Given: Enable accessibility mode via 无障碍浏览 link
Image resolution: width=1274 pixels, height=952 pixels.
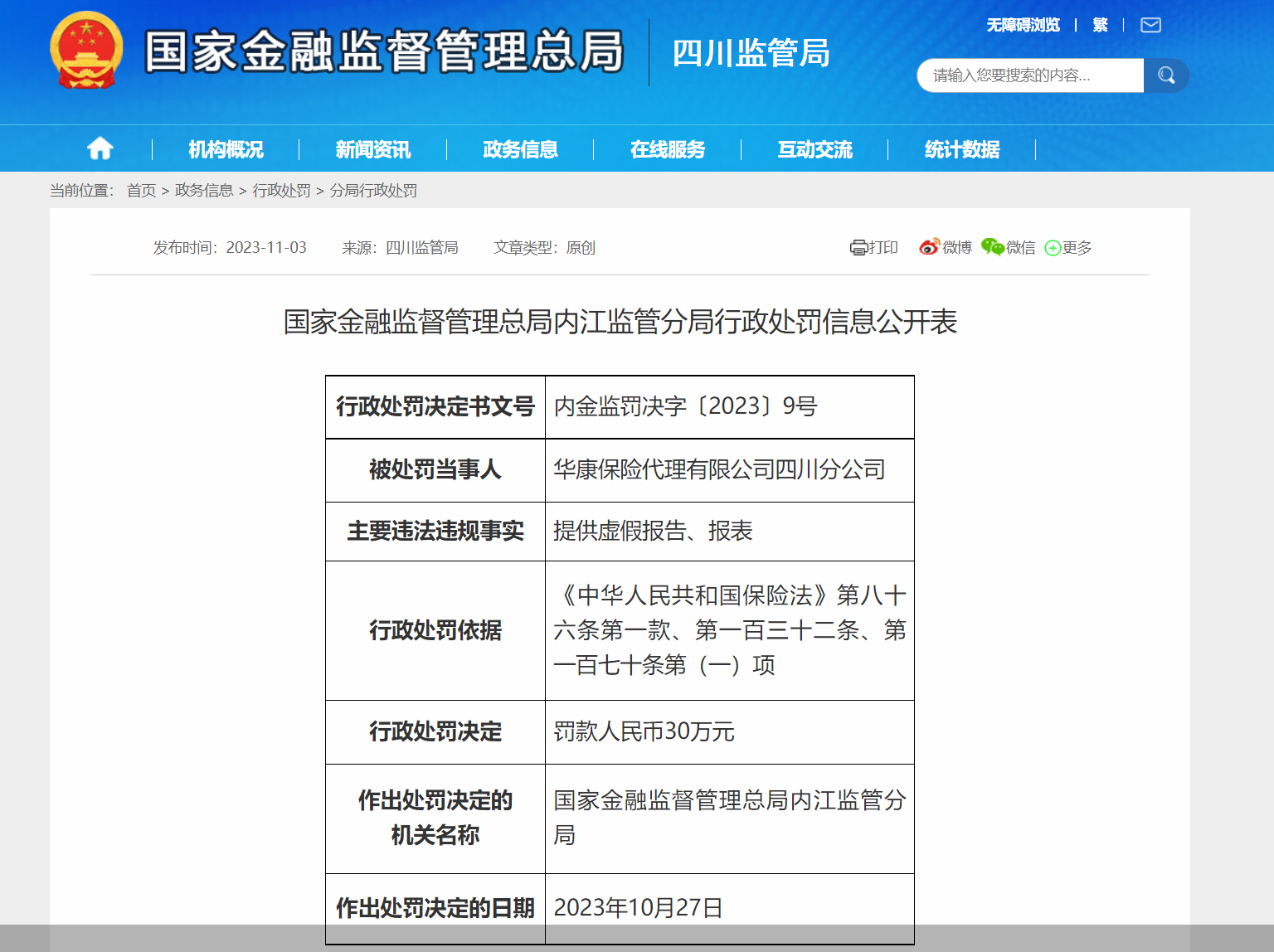Looking at the screenshot, I should (x=1023, y=25).
